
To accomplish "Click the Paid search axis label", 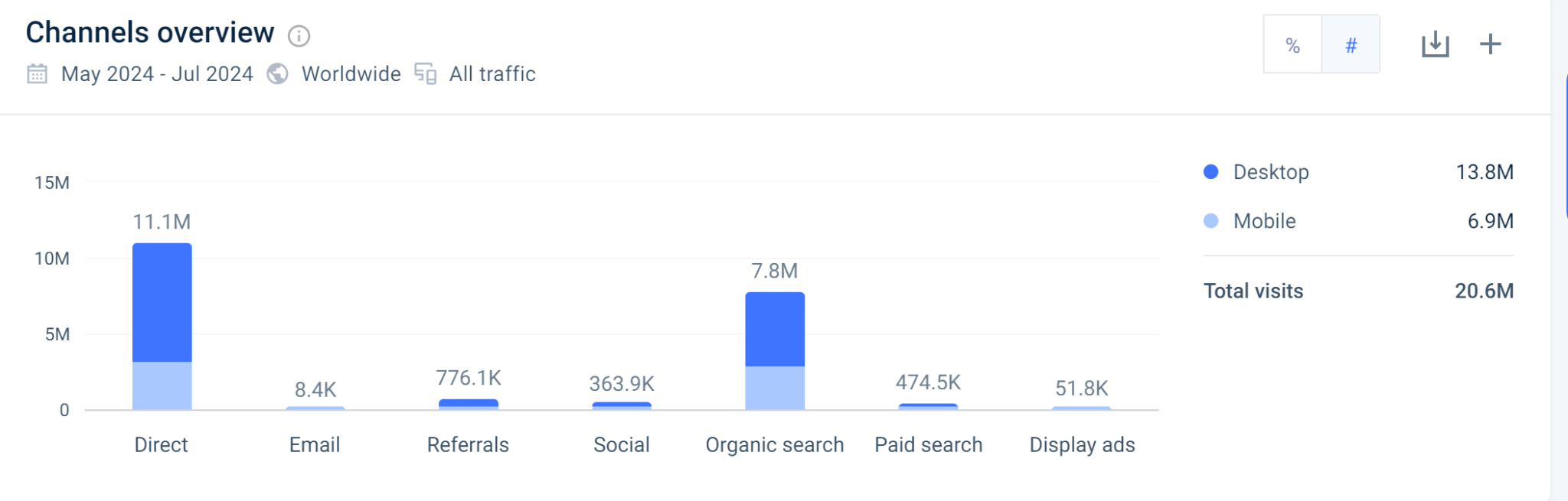I will point(928,444).
